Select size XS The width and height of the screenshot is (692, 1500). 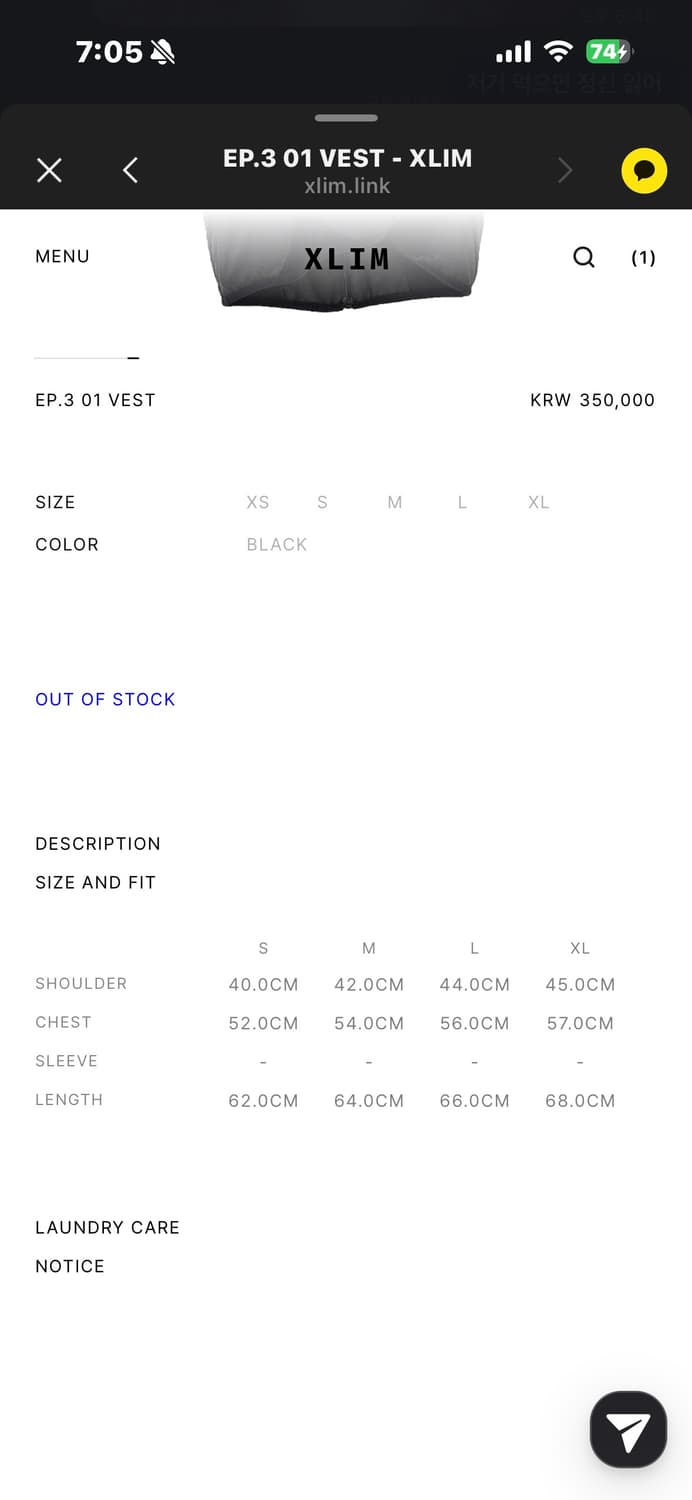(258, 502)
